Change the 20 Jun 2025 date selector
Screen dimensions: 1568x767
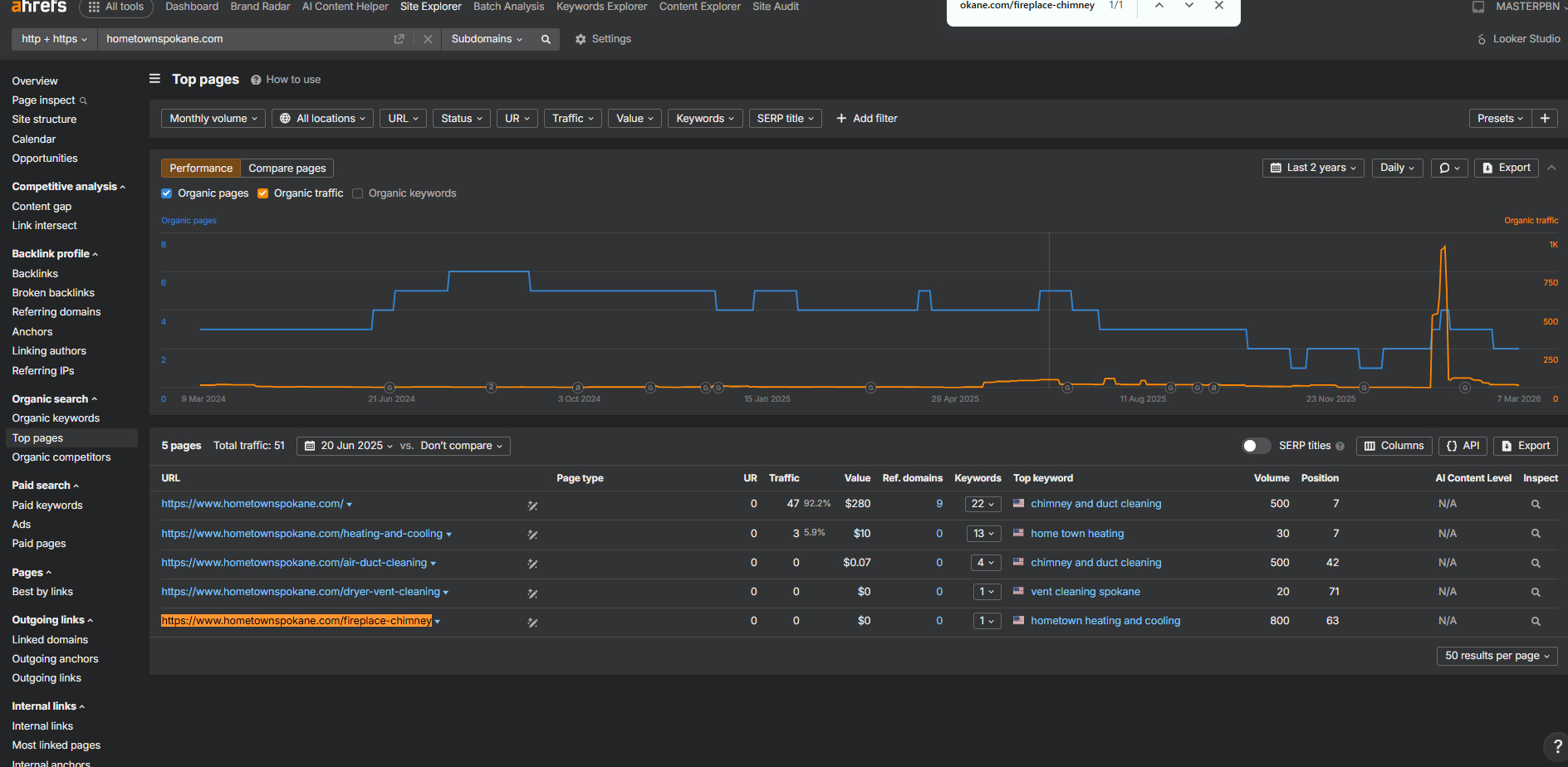(349, 446)
